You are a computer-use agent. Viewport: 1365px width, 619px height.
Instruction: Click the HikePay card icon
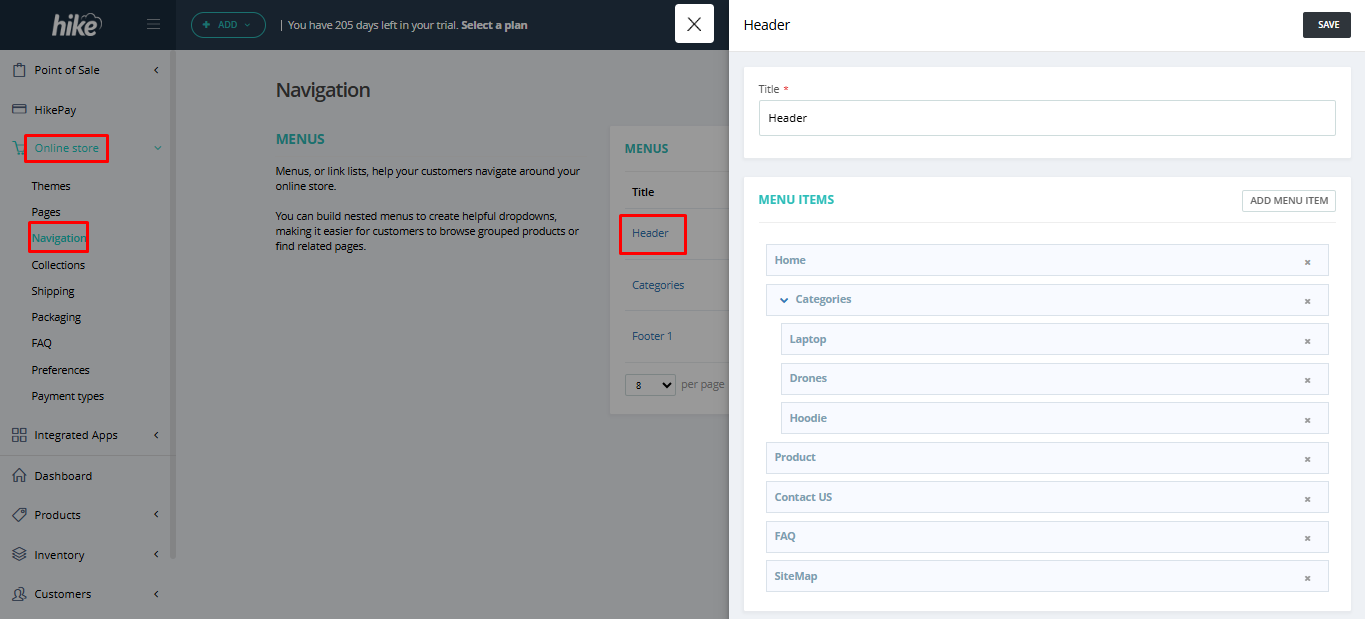[18, 110]
